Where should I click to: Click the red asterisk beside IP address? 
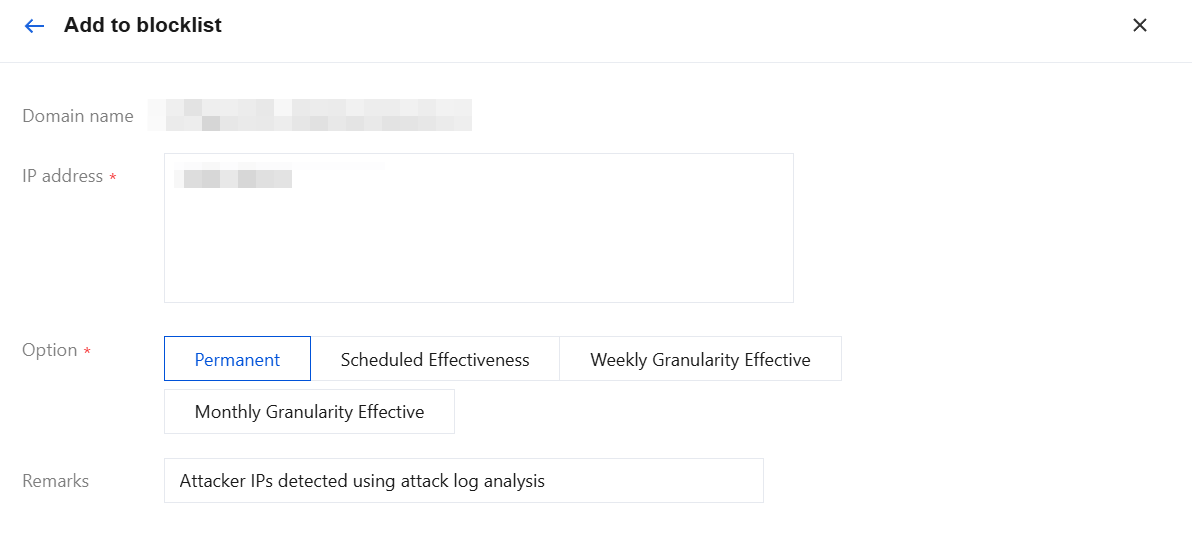(113, 178)
